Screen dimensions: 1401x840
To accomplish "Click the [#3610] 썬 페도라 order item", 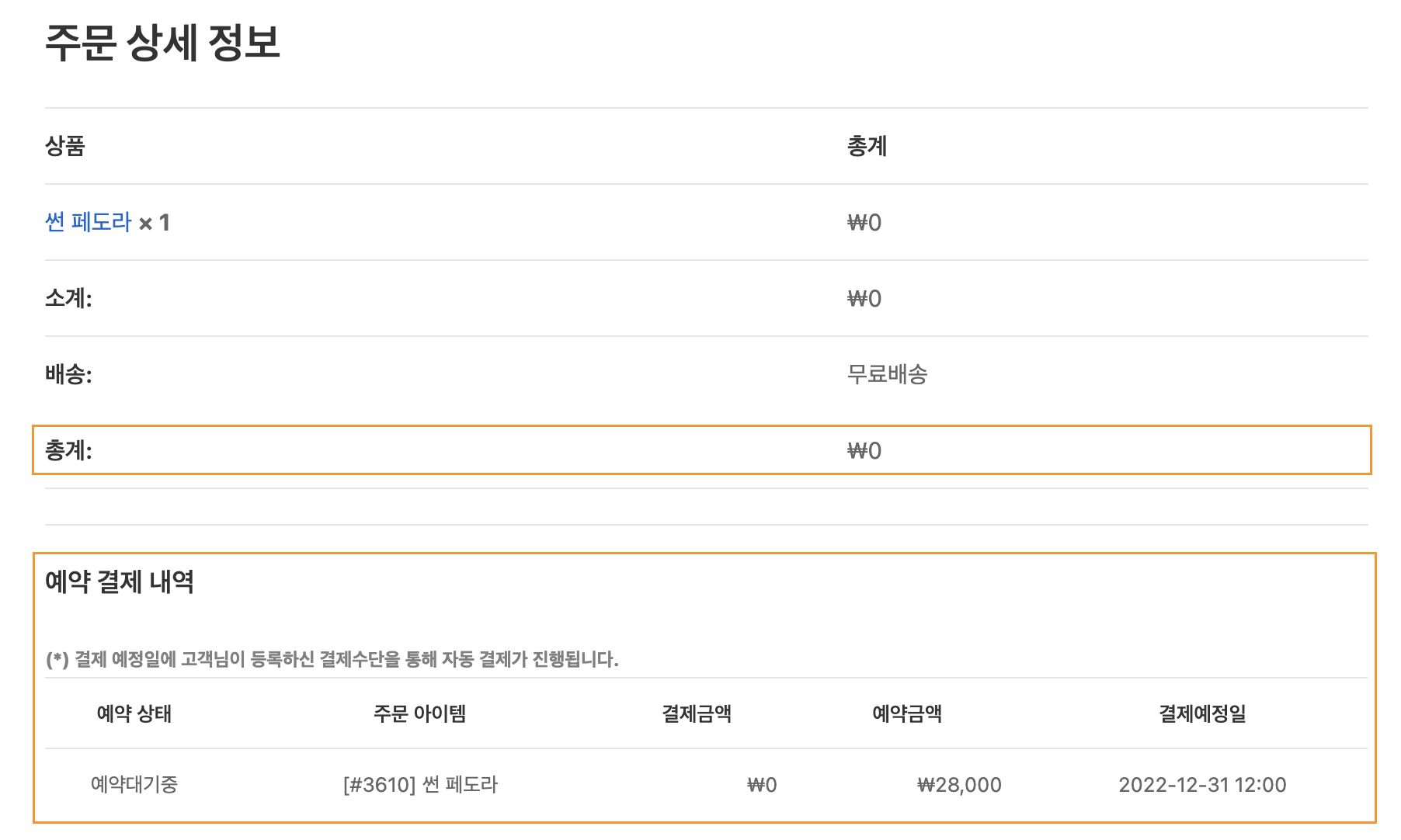I will (420, 784).
